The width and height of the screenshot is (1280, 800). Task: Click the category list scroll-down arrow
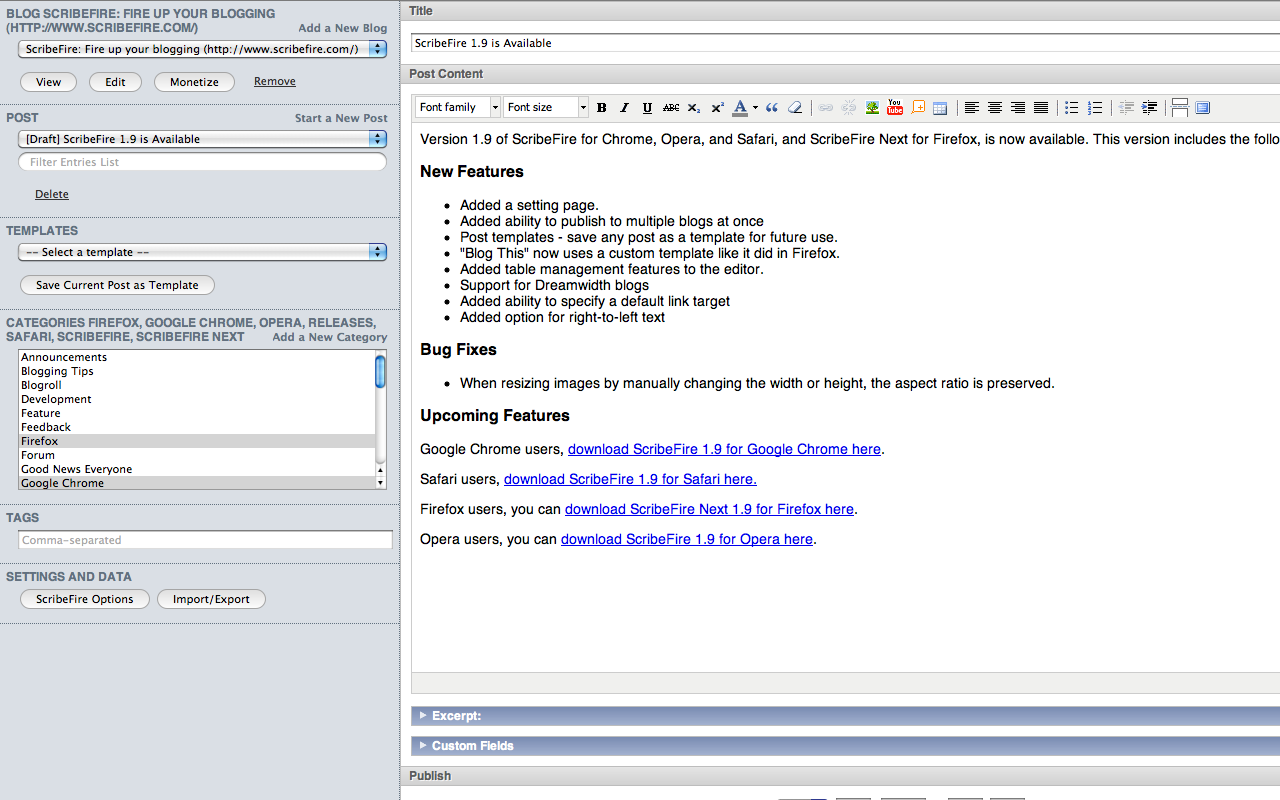point(380,483)
